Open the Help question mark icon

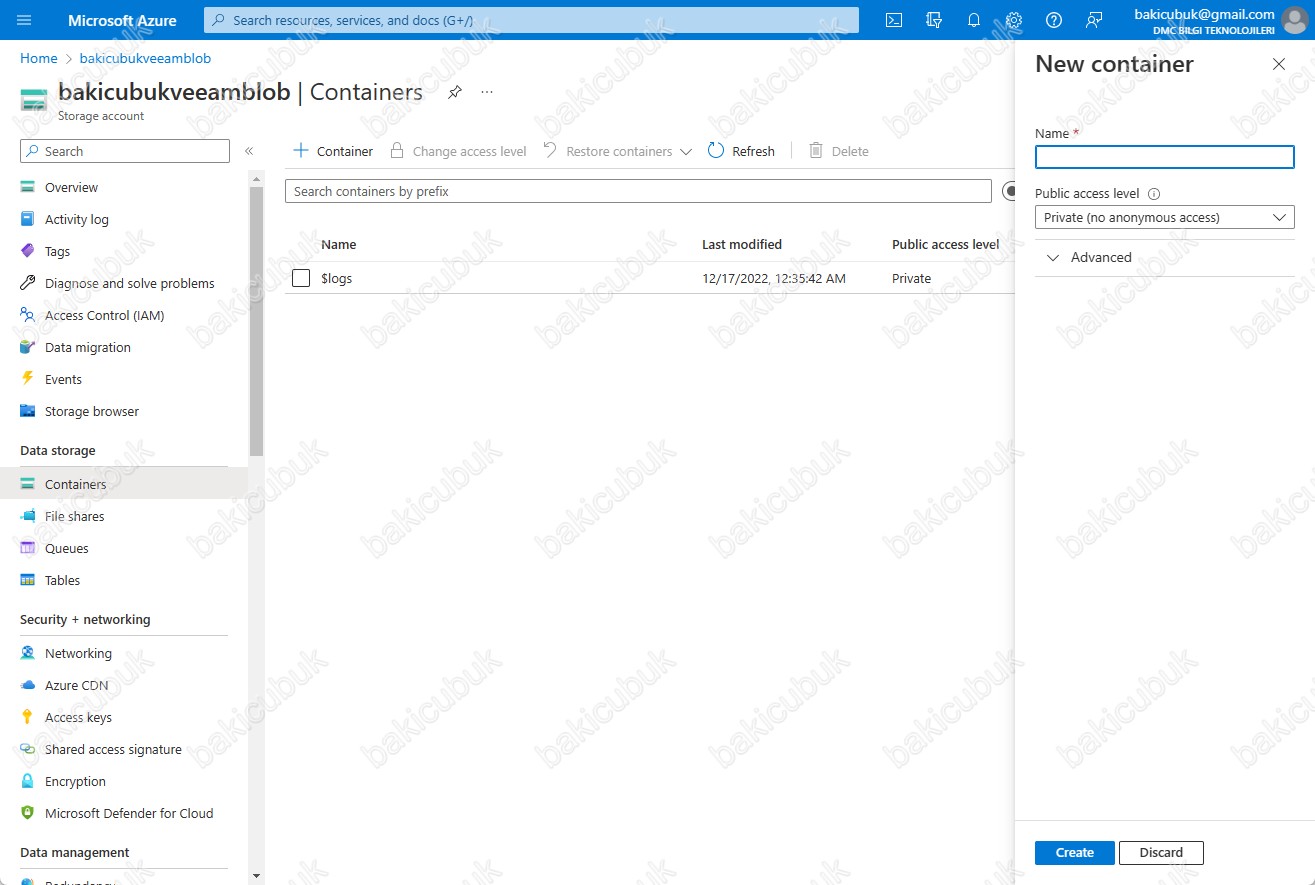click(x=1054, y=20)
